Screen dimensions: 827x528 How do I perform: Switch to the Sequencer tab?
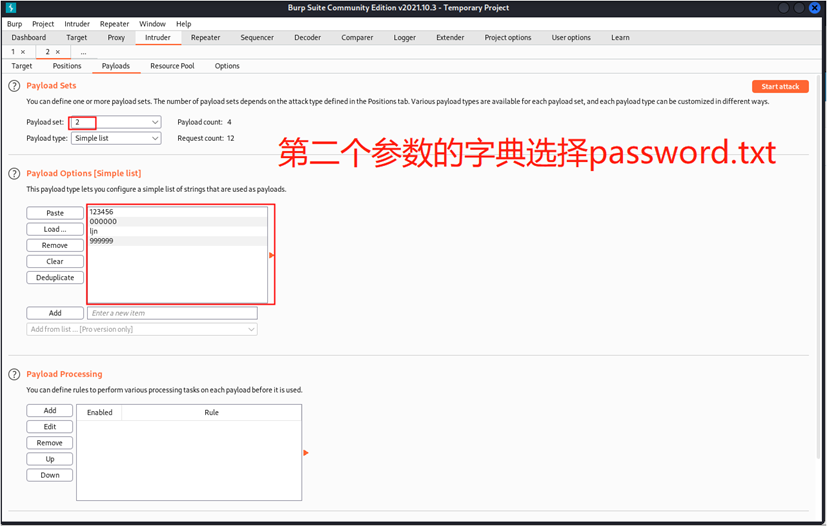coord(257,38)
